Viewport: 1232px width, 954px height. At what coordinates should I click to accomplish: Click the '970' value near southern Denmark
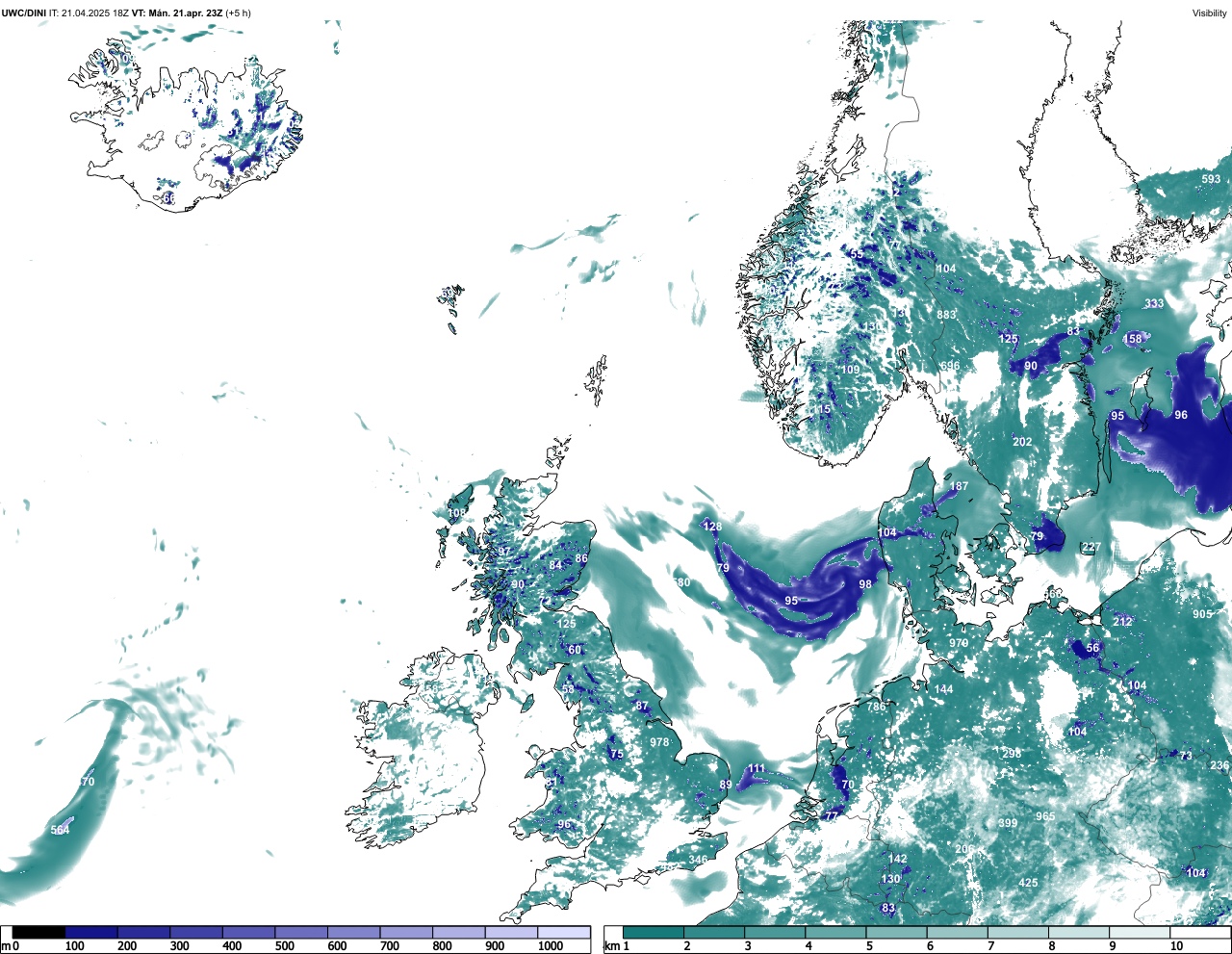point(959,643)
